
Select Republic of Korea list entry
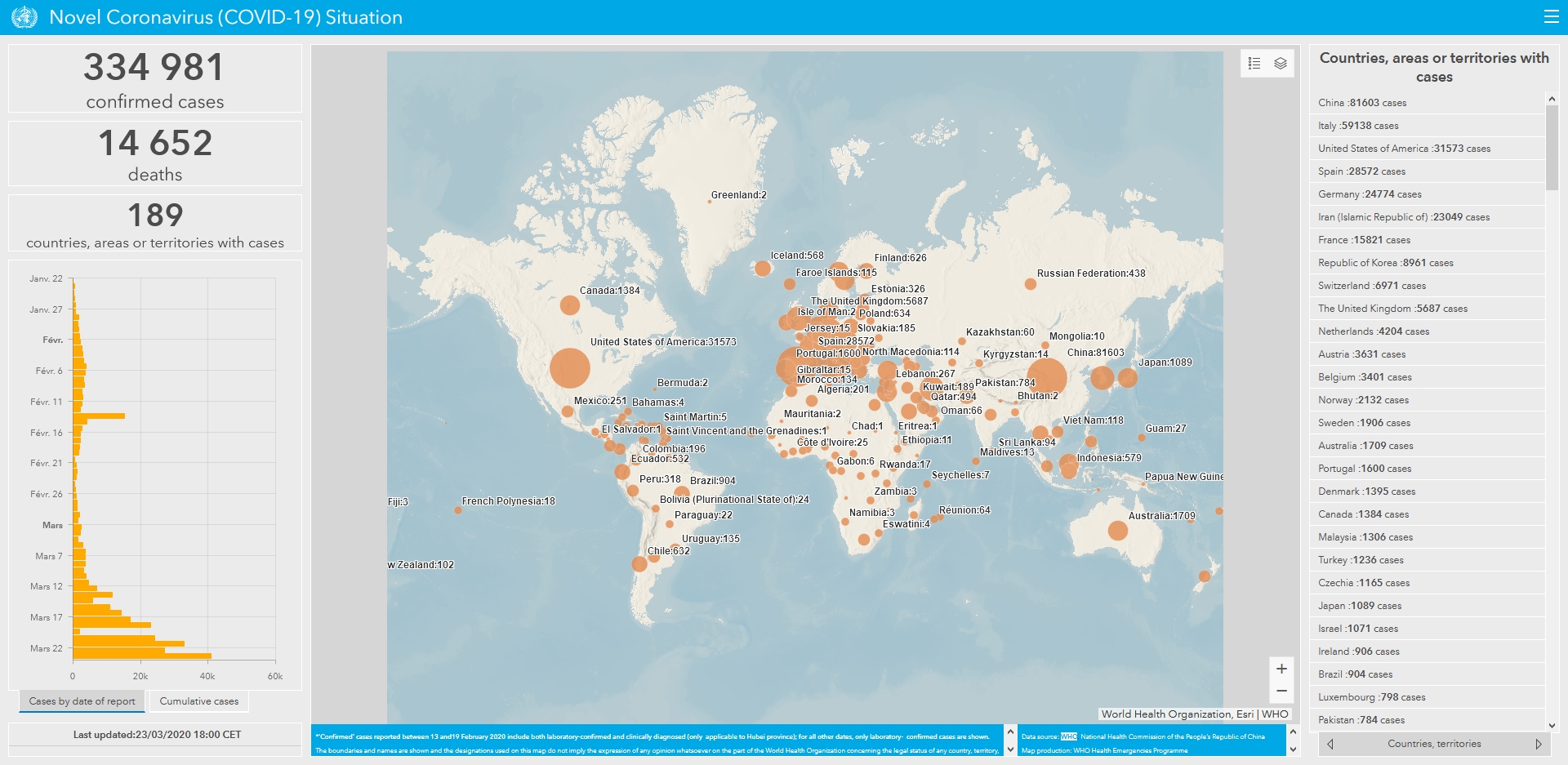(x=1385, y=263)
